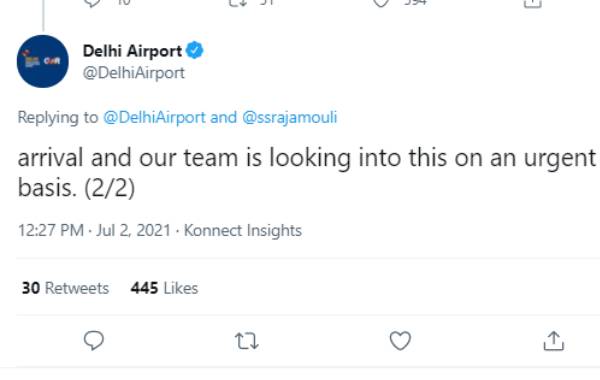The height and width of the screenshot is (380, 600).
Task: Click the blue verified badge next to Delhi Airport
Action: coord(195,51)
